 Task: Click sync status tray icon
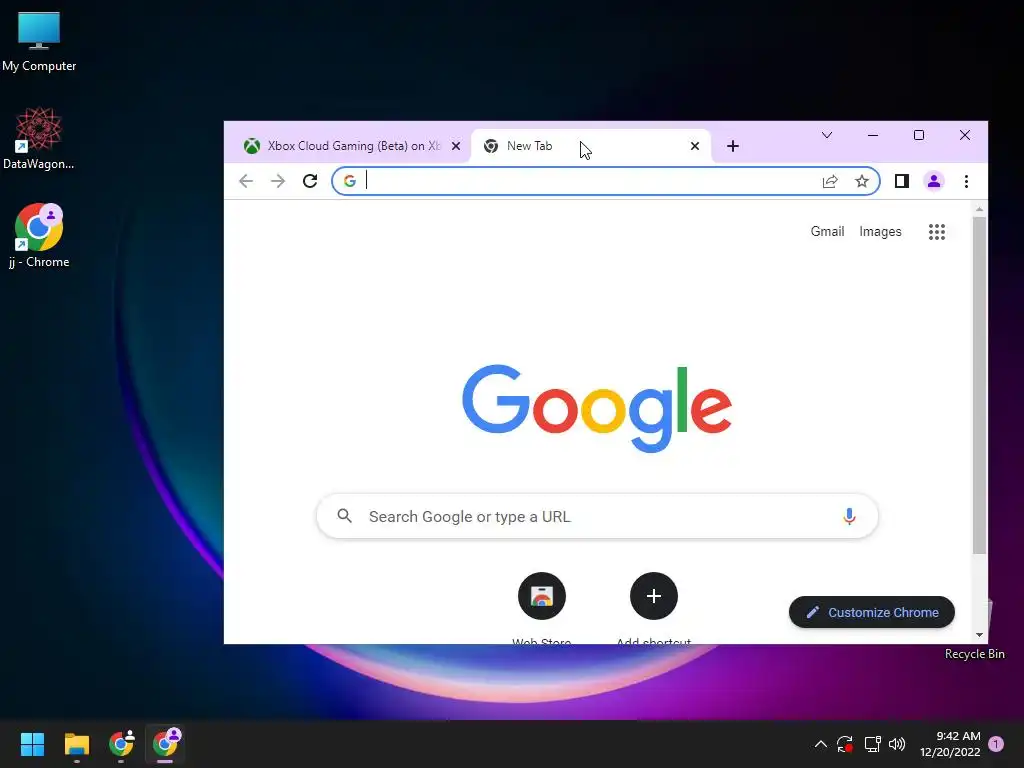tap(845, 744)
